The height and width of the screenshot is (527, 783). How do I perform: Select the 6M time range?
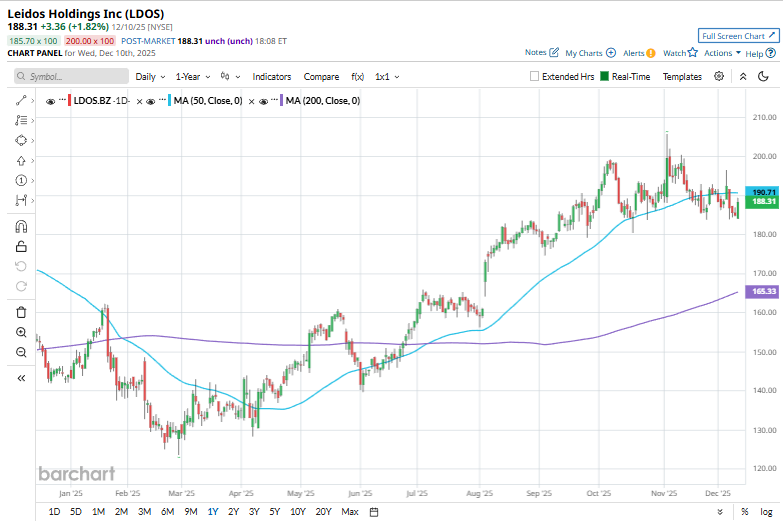[167, 512]
